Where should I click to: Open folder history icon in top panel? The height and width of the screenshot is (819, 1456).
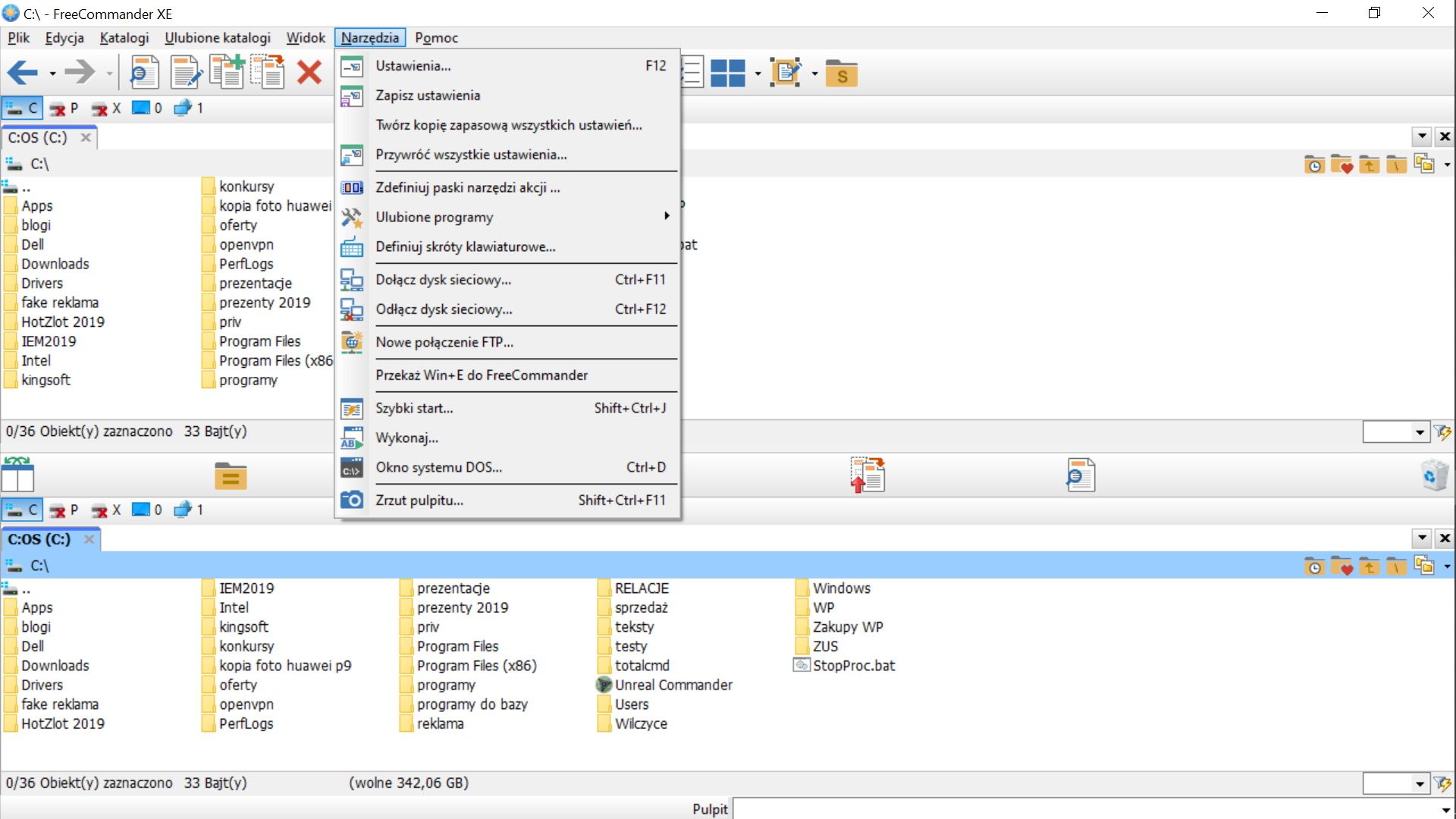(1314, 164)
